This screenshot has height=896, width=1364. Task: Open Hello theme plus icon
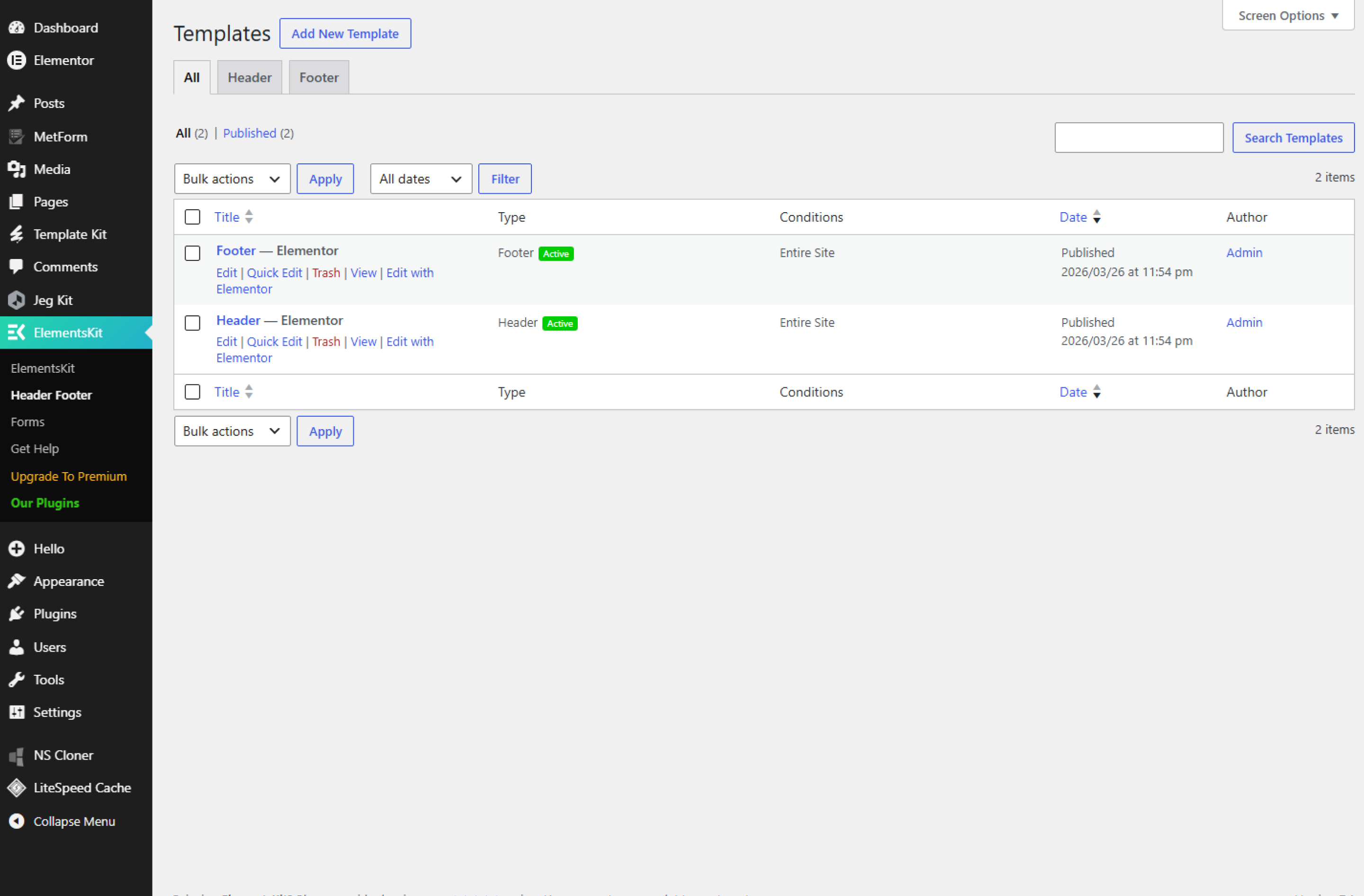[17, 548]
